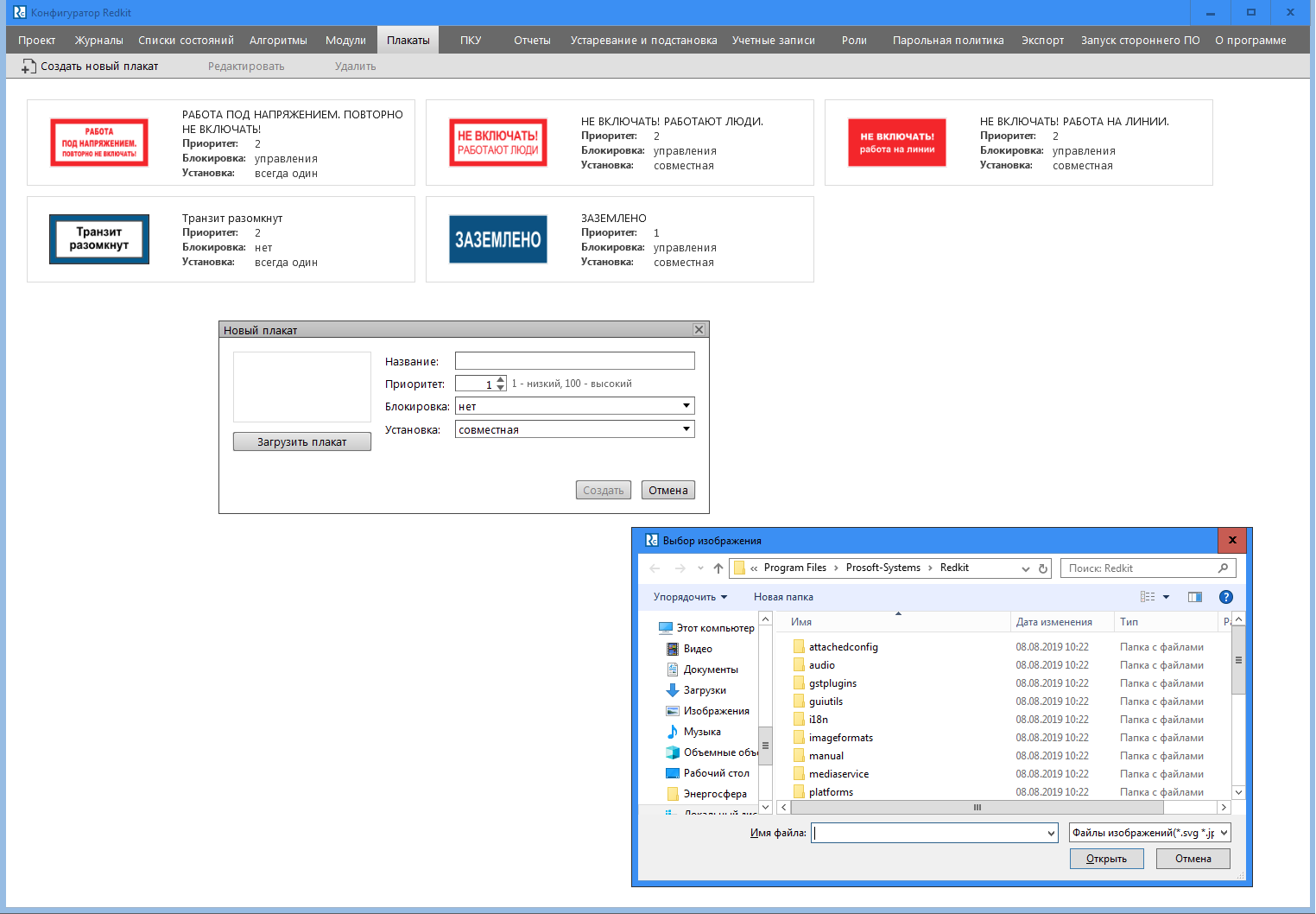
Task: Open the Учетные записи menu
Action: (774, 40)
